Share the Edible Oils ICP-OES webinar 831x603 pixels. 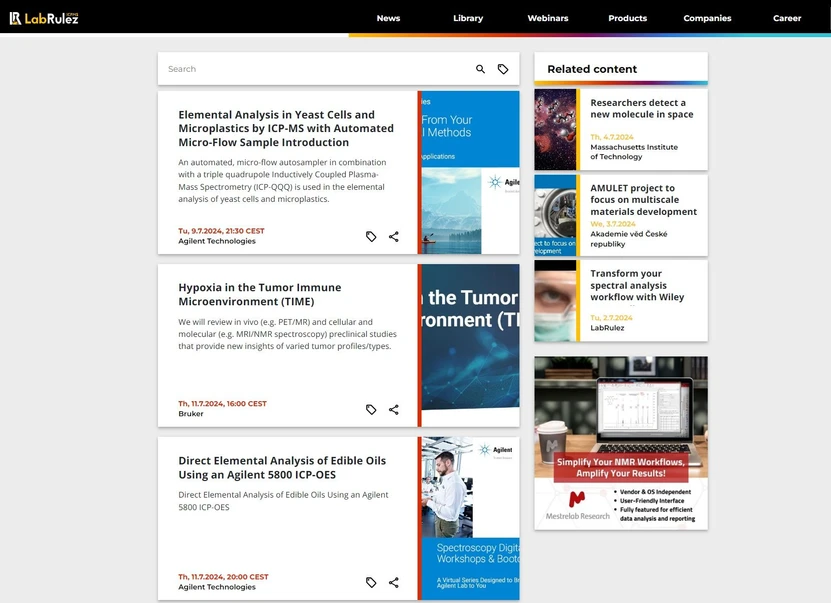point(394,582)
